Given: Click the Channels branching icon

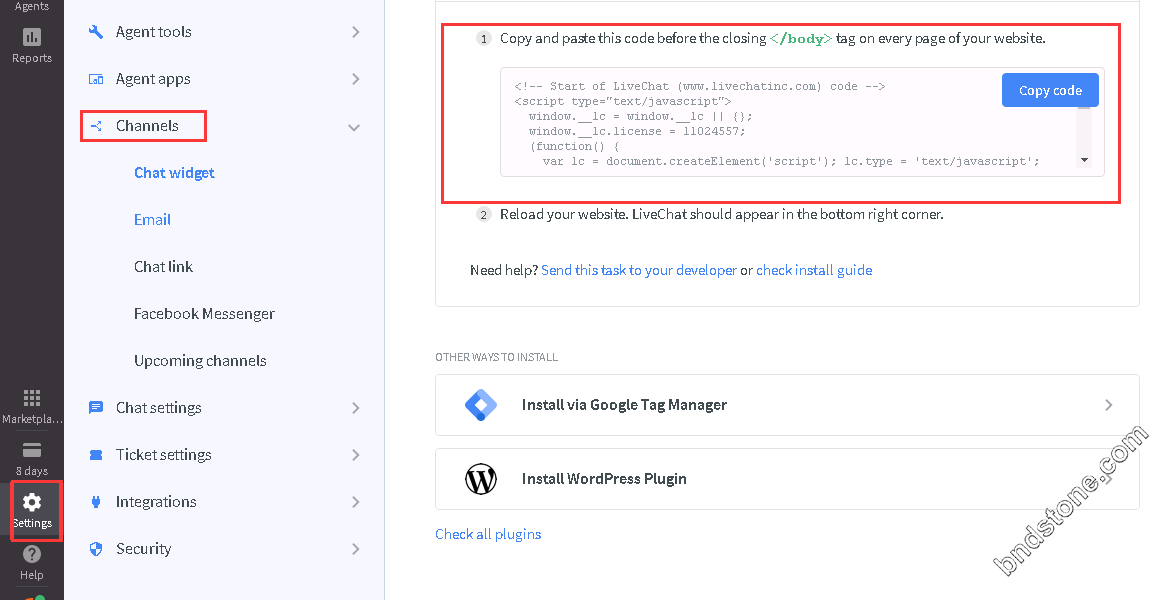Looking at the screenshot, I should [96, 126].
